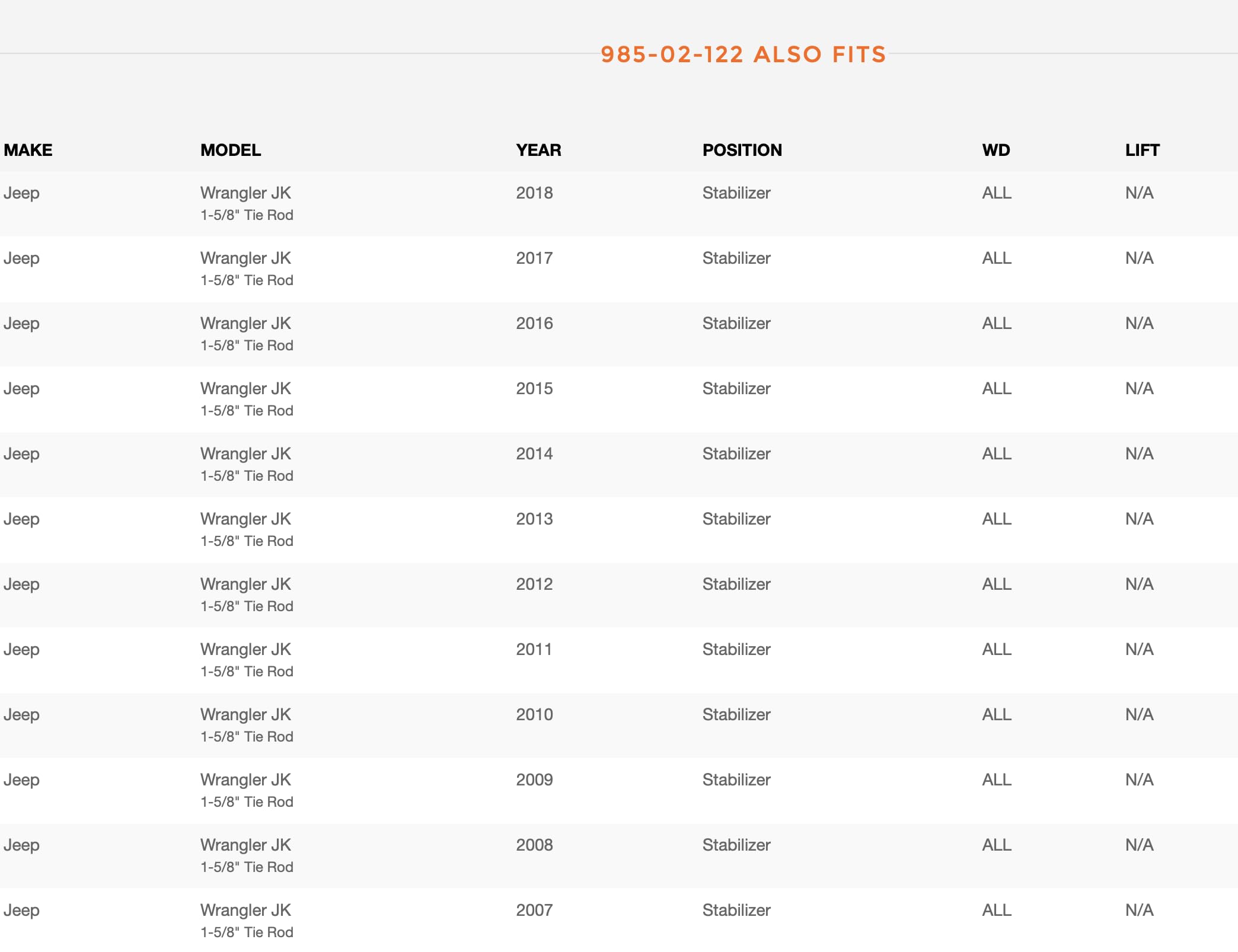This screenshot has width=1238, height=952.
Task: Click the LIFT column header
Action: pos(1142,150)
